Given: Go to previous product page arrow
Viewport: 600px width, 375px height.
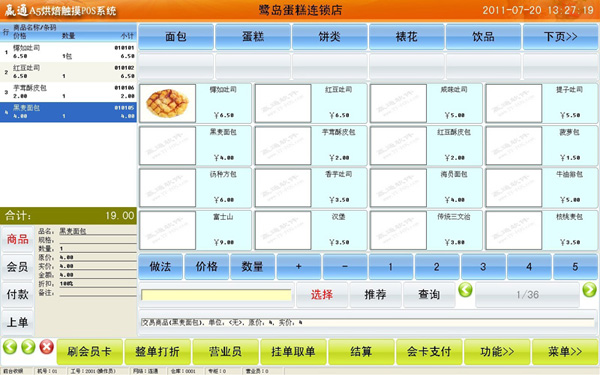Looking at the screenshot, I should [x=465, y=290].
